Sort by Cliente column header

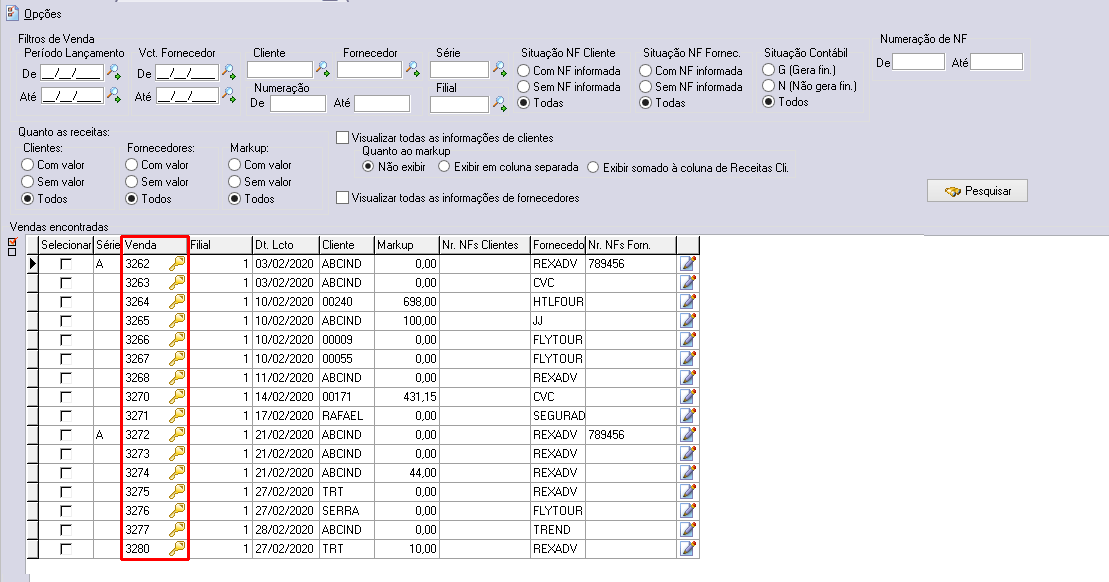(x=347, y=245)
